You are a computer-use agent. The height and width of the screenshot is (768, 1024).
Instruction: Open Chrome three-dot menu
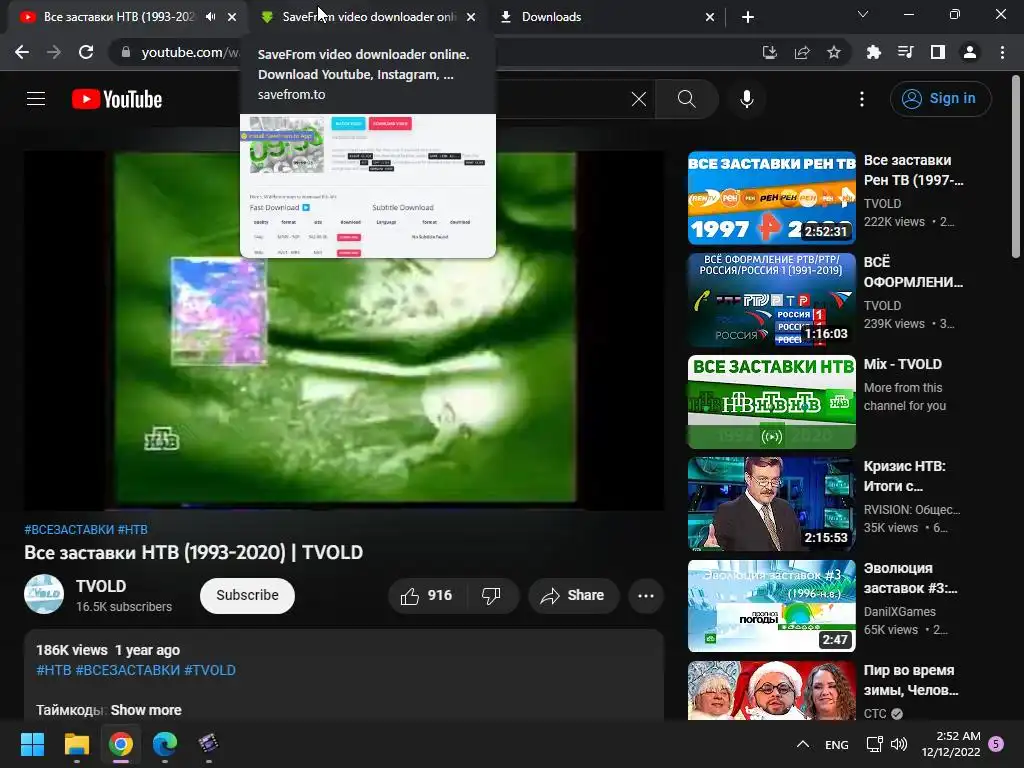click(1002, 52)
